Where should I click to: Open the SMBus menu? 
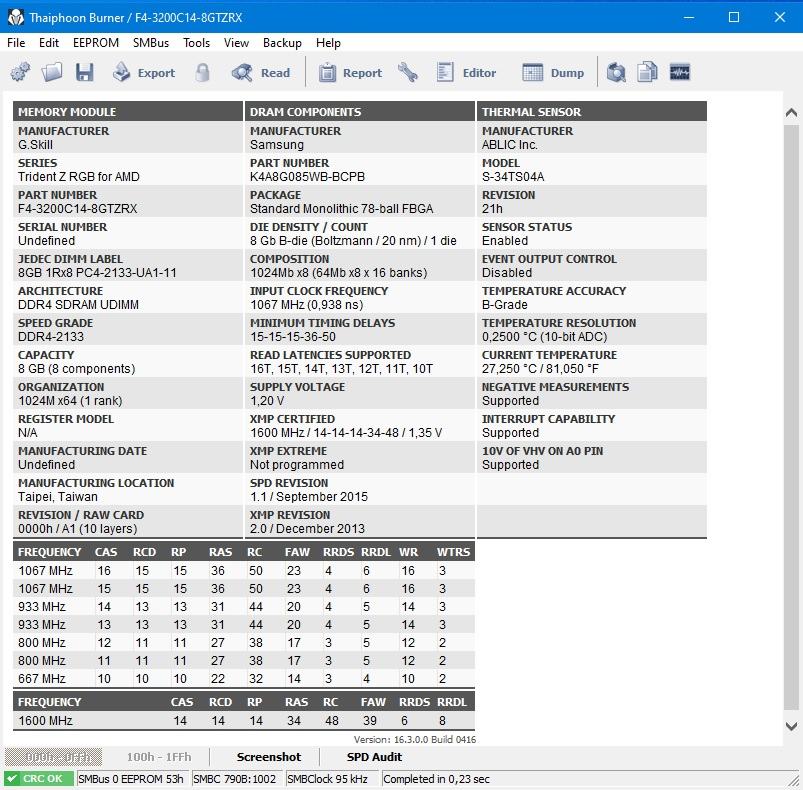point(151,43)
